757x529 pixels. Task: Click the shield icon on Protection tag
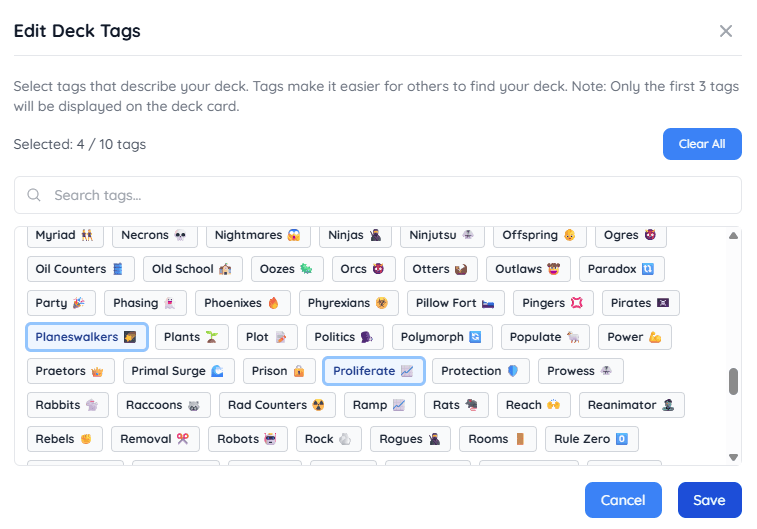click(x=513, y=371)
